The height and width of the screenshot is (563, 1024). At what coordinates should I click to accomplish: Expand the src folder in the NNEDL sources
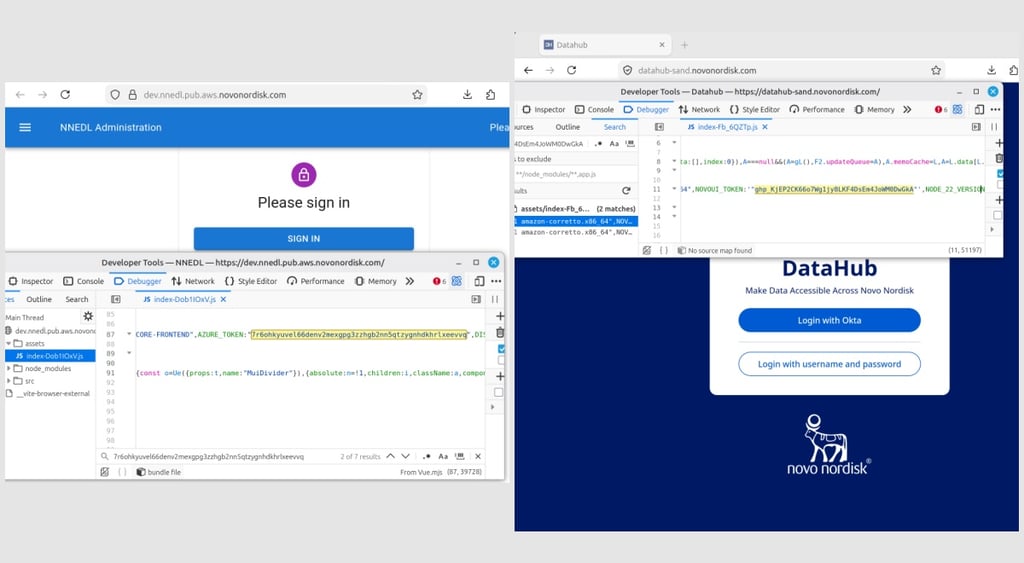tap(8, 381)
